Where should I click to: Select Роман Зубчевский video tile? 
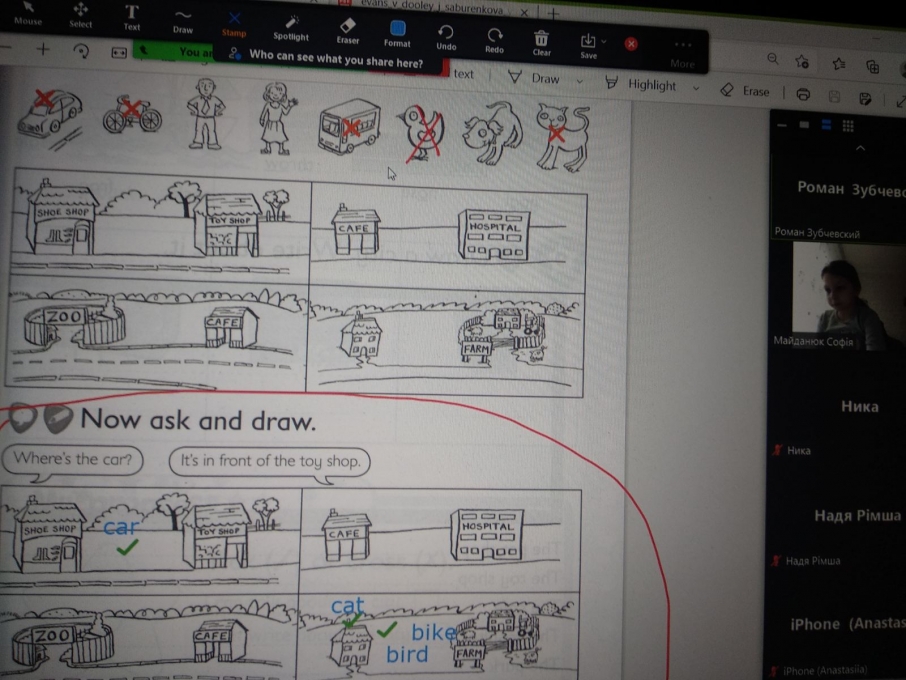tap(838, 196)
